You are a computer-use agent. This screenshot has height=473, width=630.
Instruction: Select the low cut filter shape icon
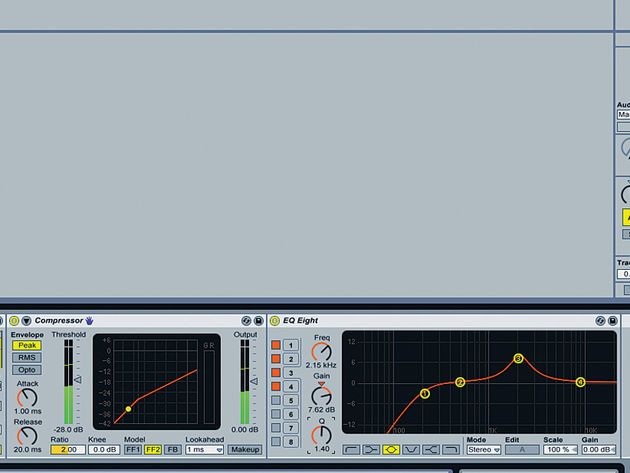tap(351, 450)
